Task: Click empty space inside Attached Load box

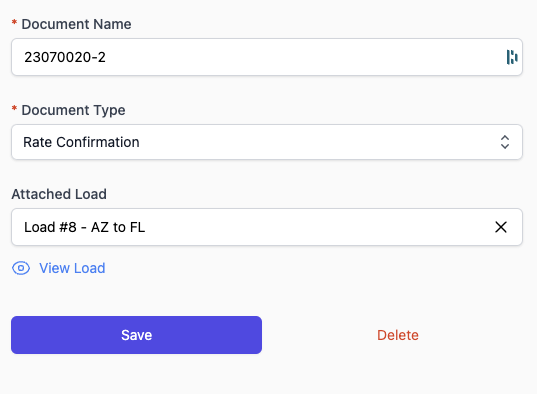Action: (x=319, y=227)
